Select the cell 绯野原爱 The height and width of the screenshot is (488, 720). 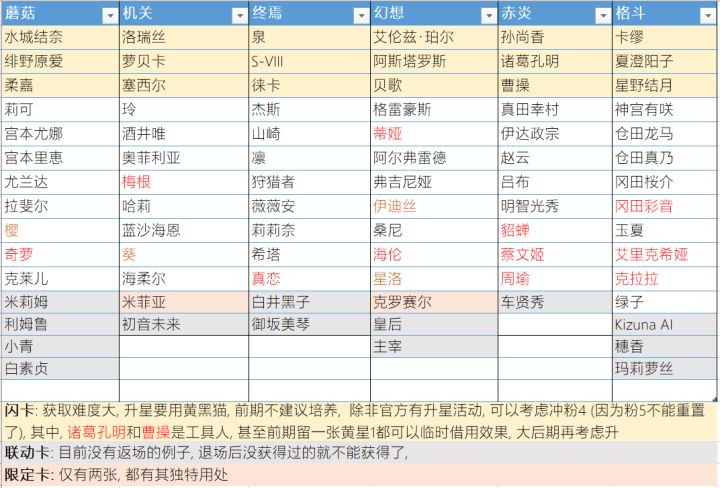click(x=60, y=62)
